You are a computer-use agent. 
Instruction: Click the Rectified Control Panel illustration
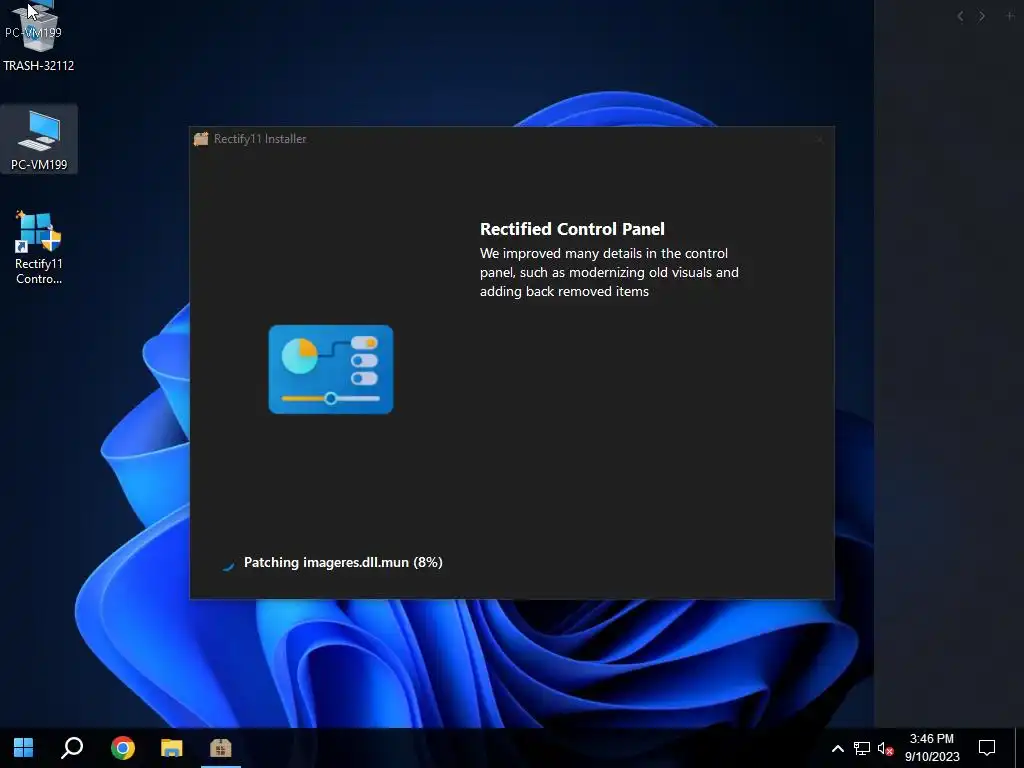pyautogui.click(x=331, y=369)
